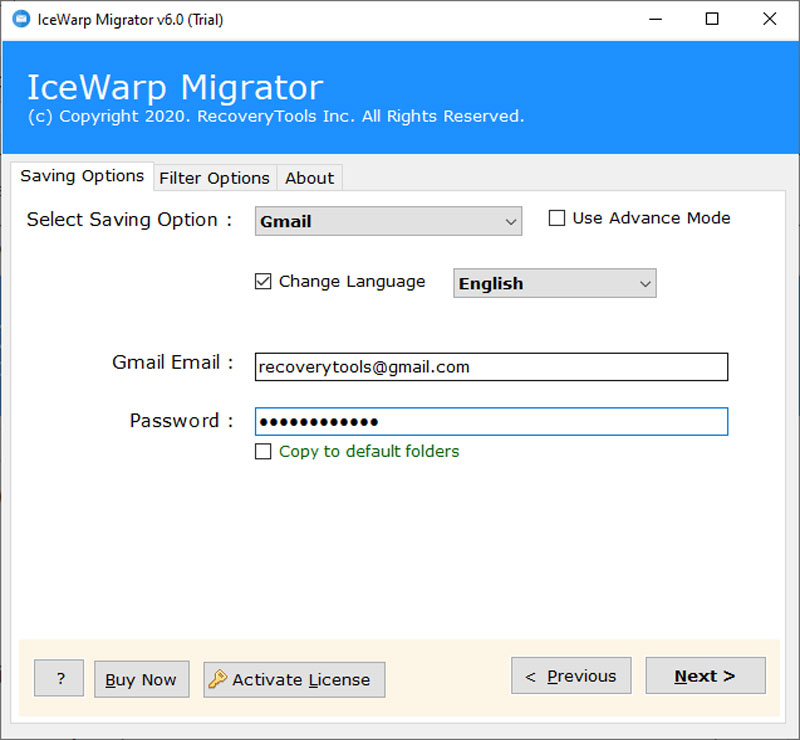Go back with the Previous button
Image resolution: width=800 pixels, height=740 pixels.
[x=571, y=676]
